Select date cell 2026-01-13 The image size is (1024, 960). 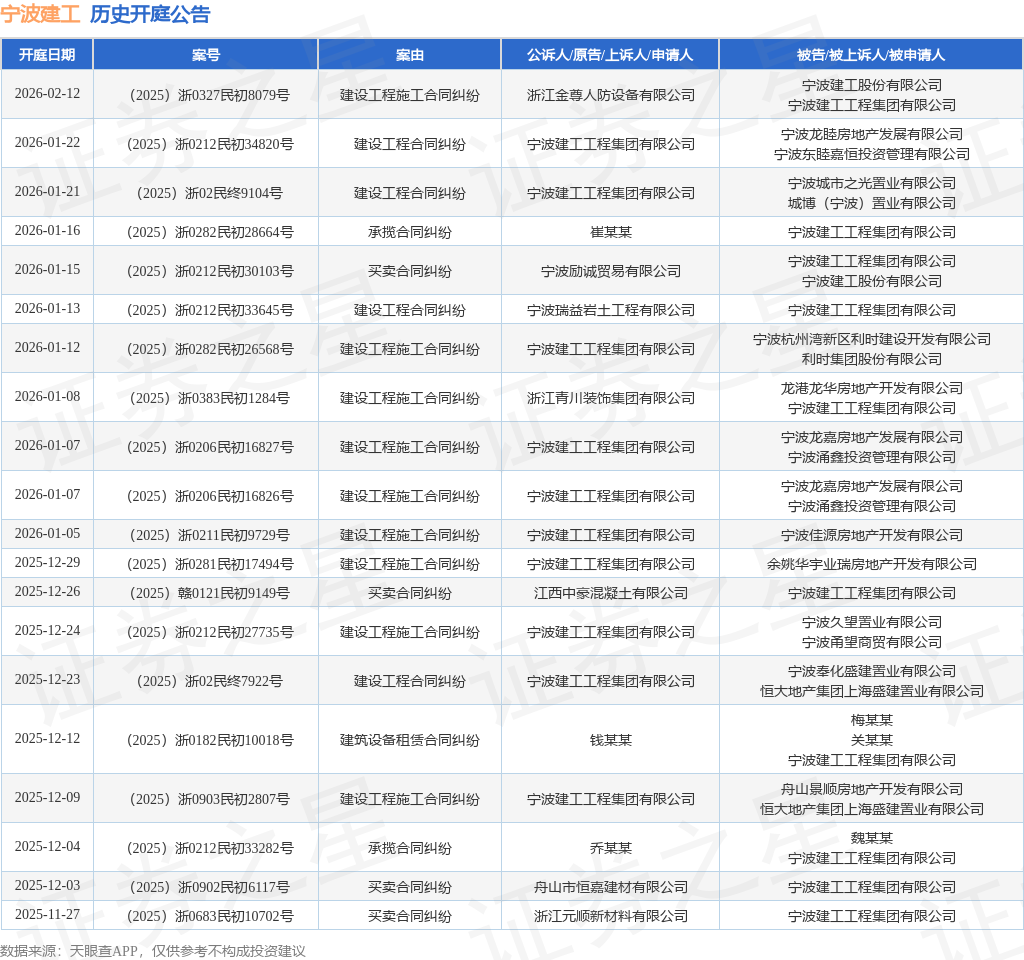(47, 308)
